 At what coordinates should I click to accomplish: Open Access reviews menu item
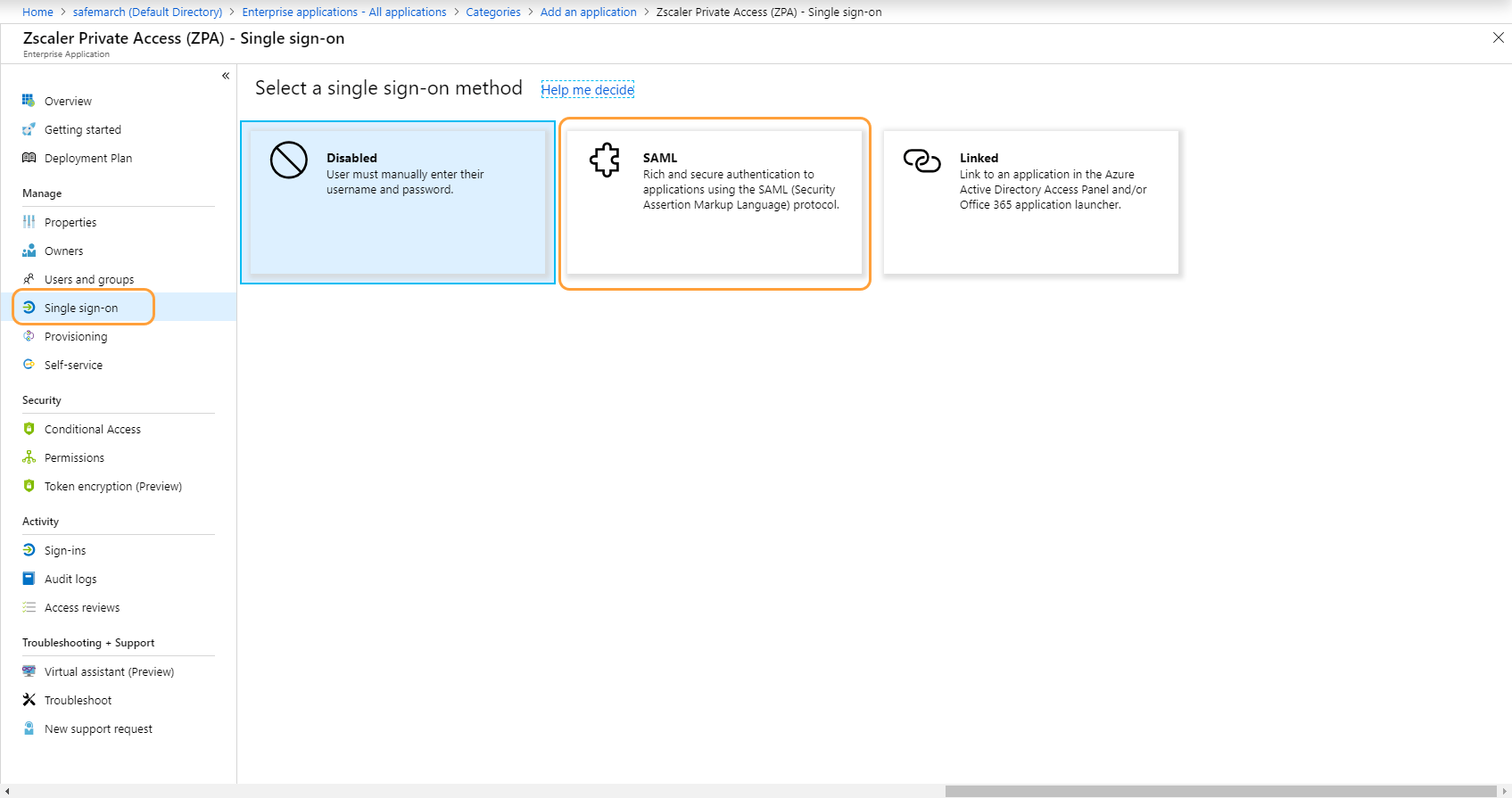(x=82, y=607)
